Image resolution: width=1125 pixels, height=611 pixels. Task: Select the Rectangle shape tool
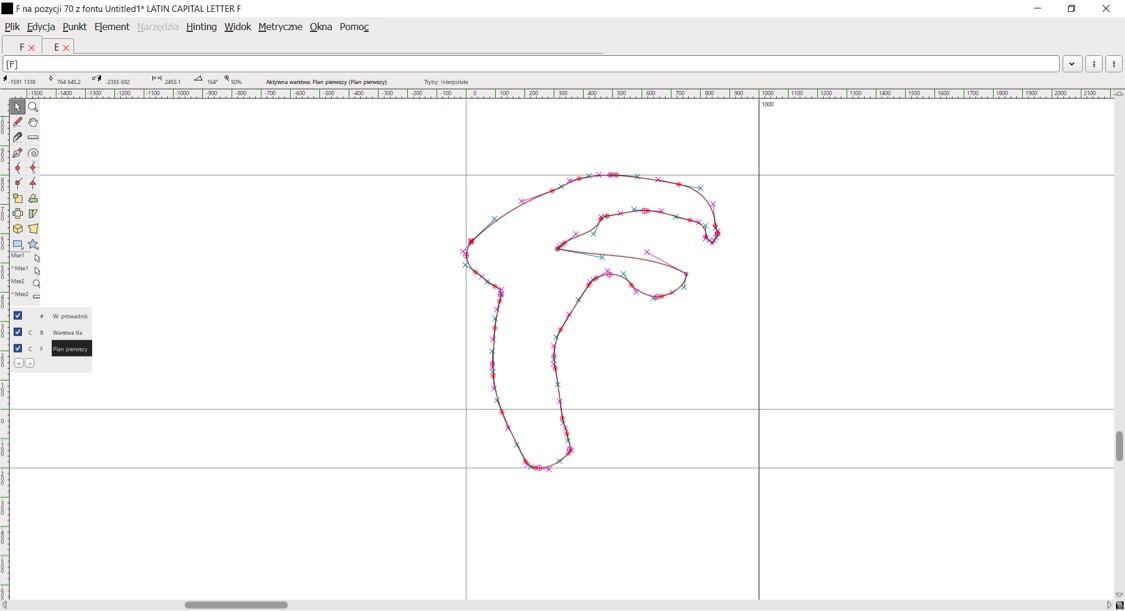(18, 245)
